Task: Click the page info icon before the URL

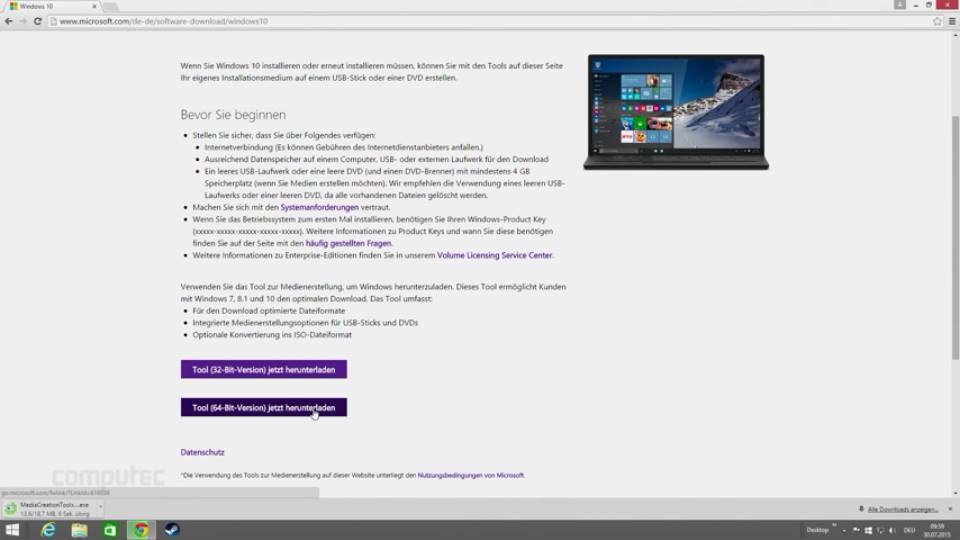Action: point(53,21)
